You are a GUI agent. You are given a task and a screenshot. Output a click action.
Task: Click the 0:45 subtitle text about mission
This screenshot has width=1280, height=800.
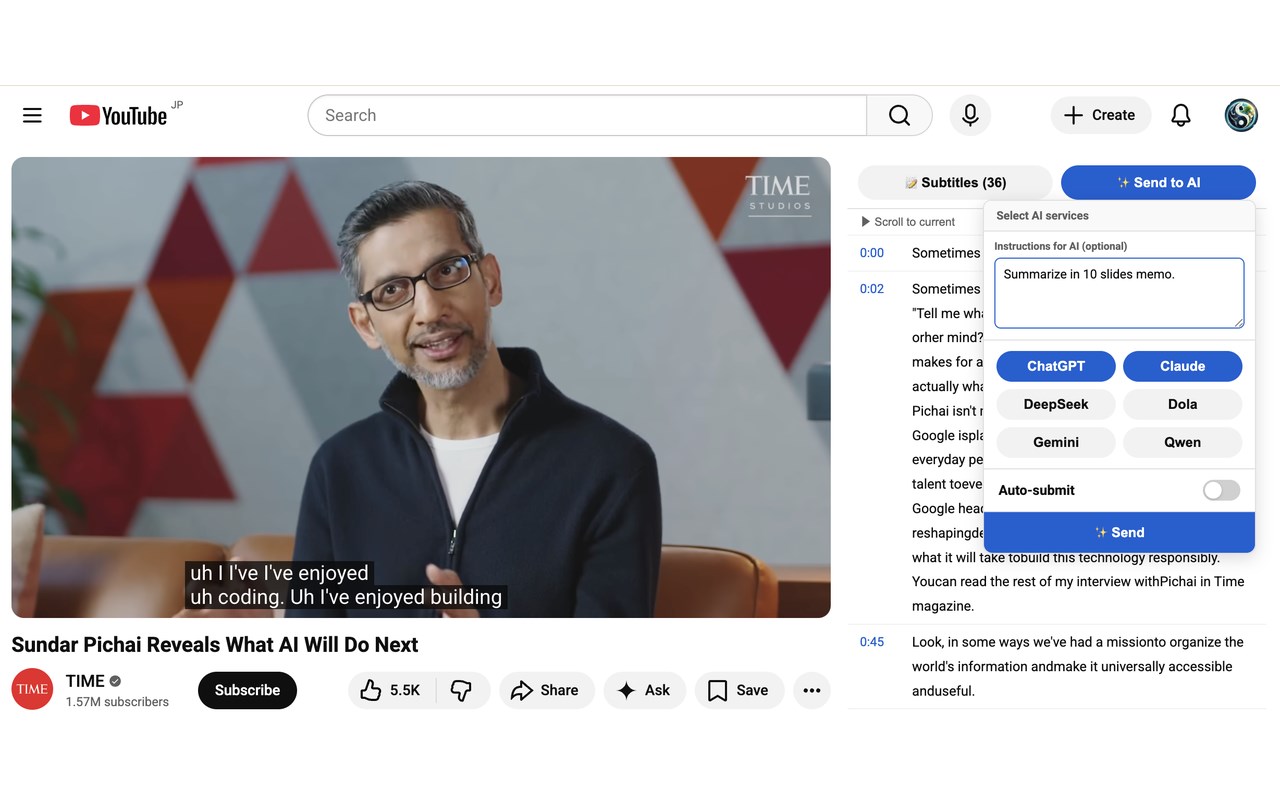point(1078,666)
